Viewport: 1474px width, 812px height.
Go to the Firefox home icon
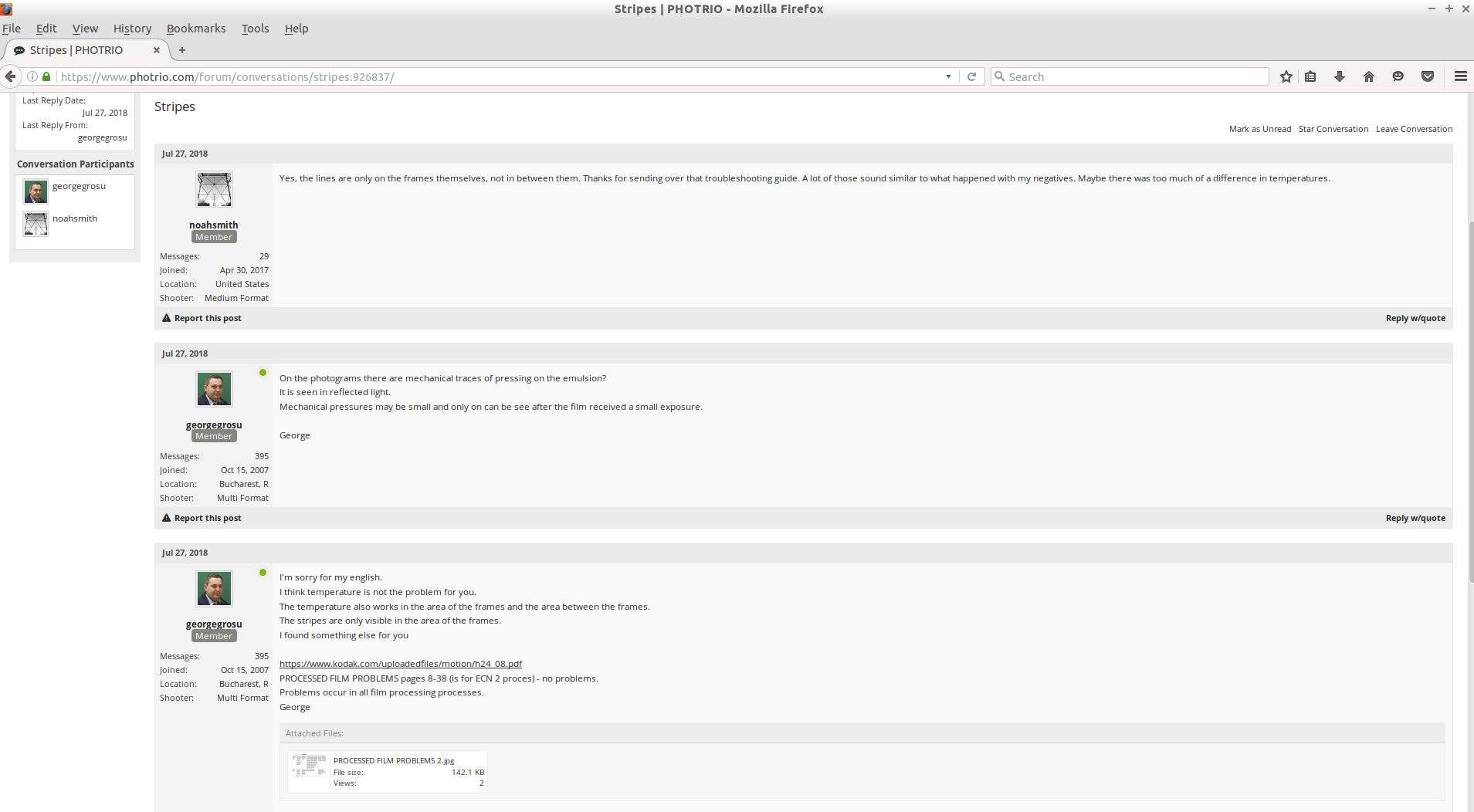click(1369, 76)
